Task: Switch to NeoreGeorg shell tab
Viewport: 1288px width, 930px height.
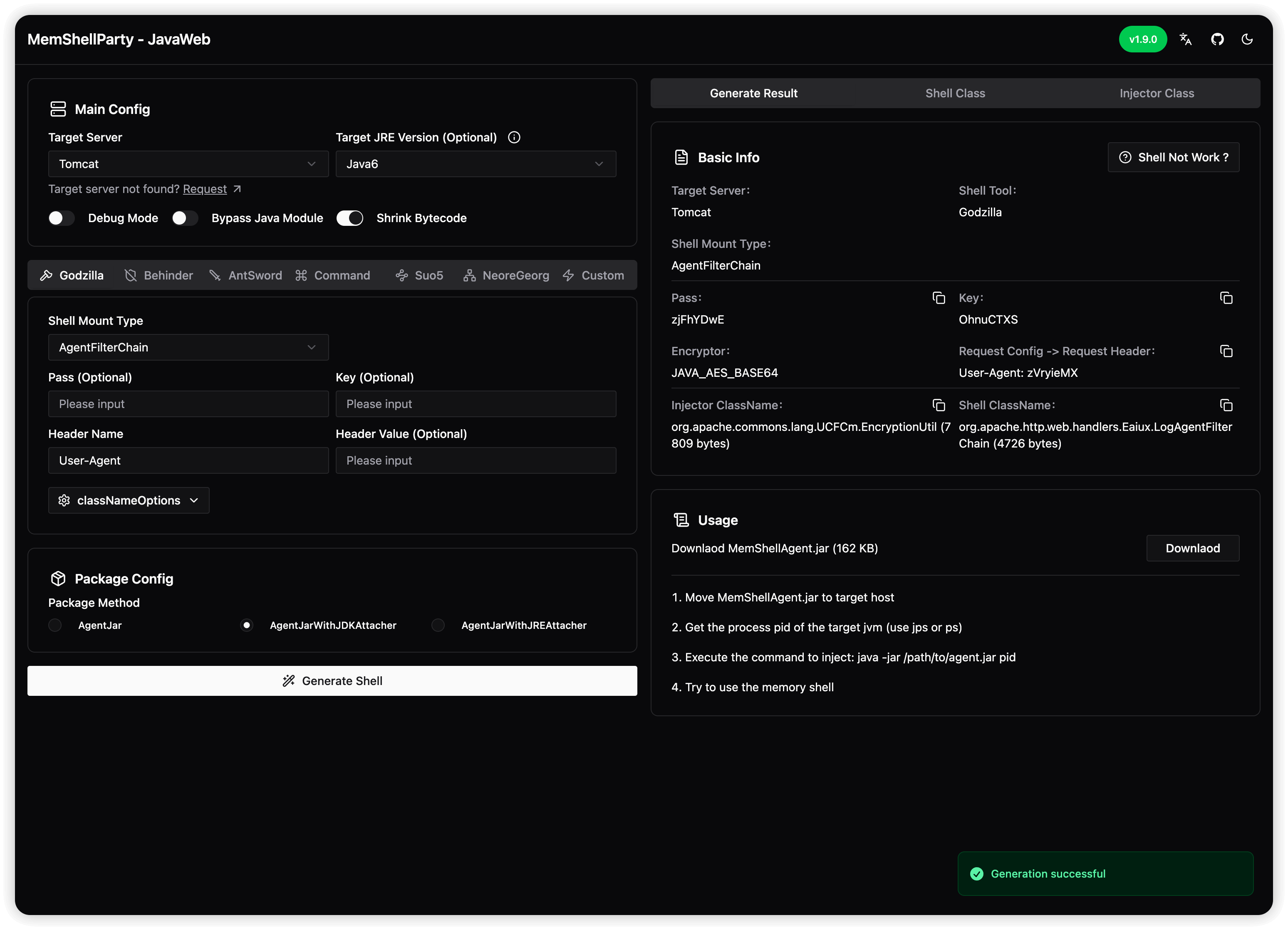Action: click(506, 275)
